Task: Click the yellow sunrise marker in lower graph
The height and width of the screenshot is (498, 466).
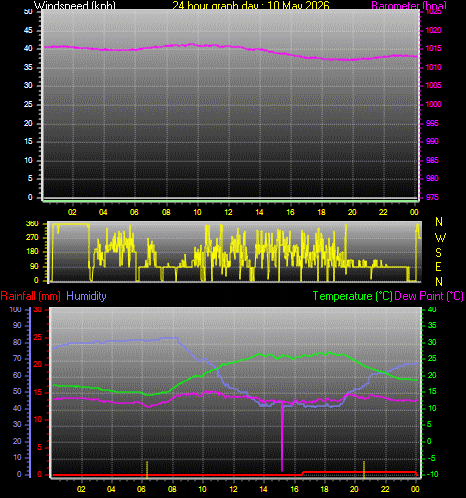Action: click(x=147, y=469)
